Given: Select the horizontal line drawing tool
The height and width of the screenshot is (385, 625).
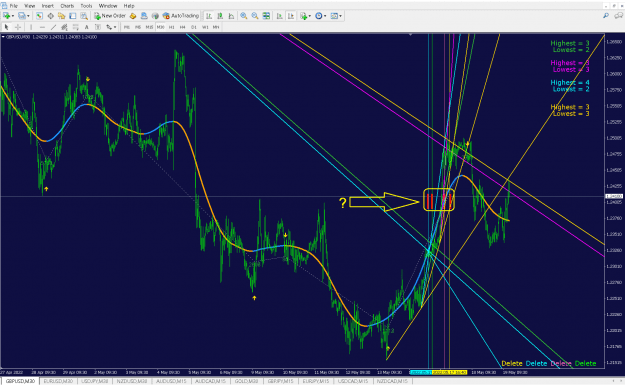Looking at the screenshot, I should 42,27.
